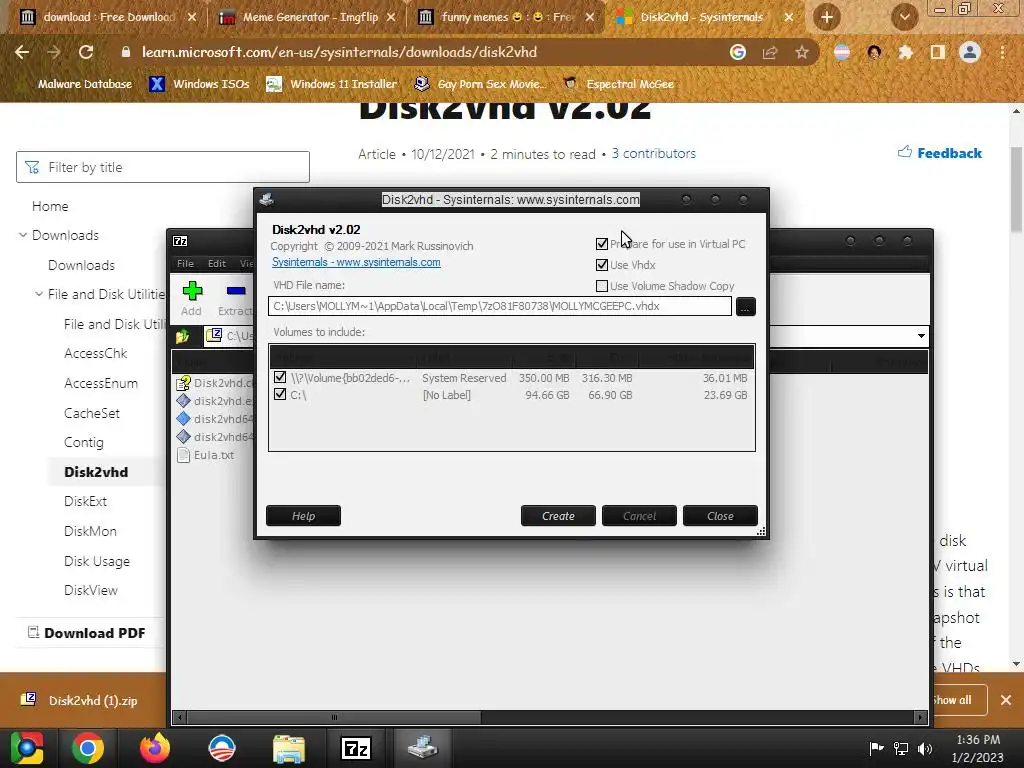The height and width of the screenshot is (768, 1024).
Task: Switch to the funny memes tab
Action: (x=506, y=17)
